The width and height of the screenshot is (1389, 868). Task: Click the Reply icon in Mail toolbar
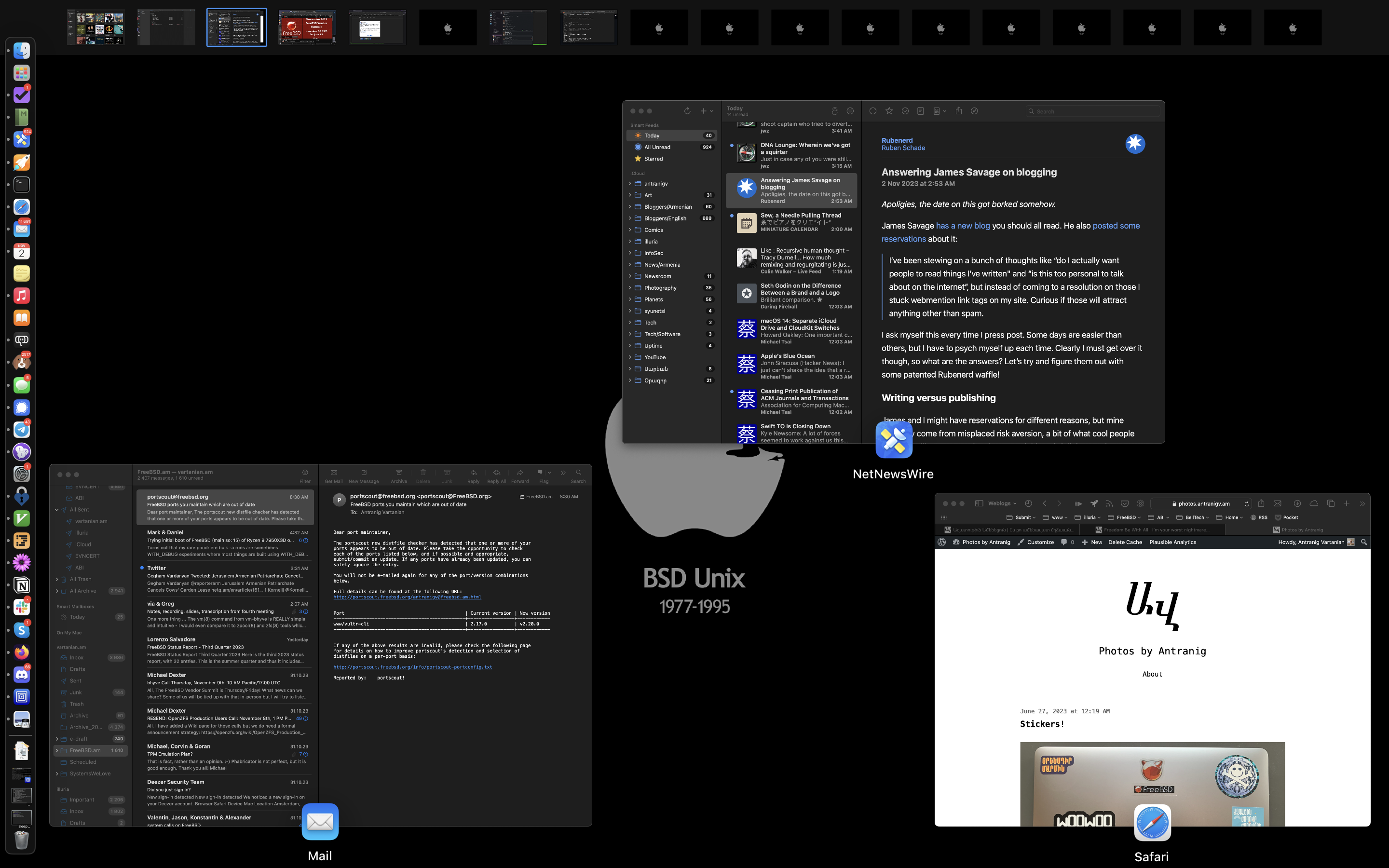click(x=473, y=473)
